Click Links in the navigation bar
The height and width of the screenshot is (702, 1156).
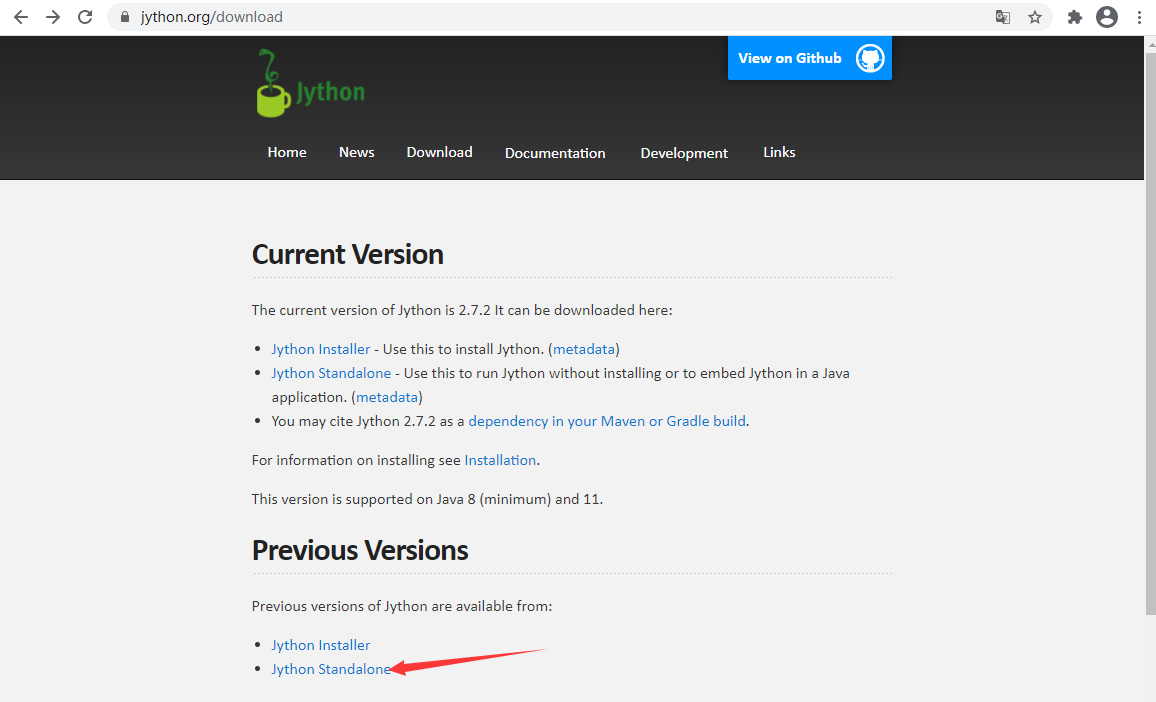pos(779,152)
